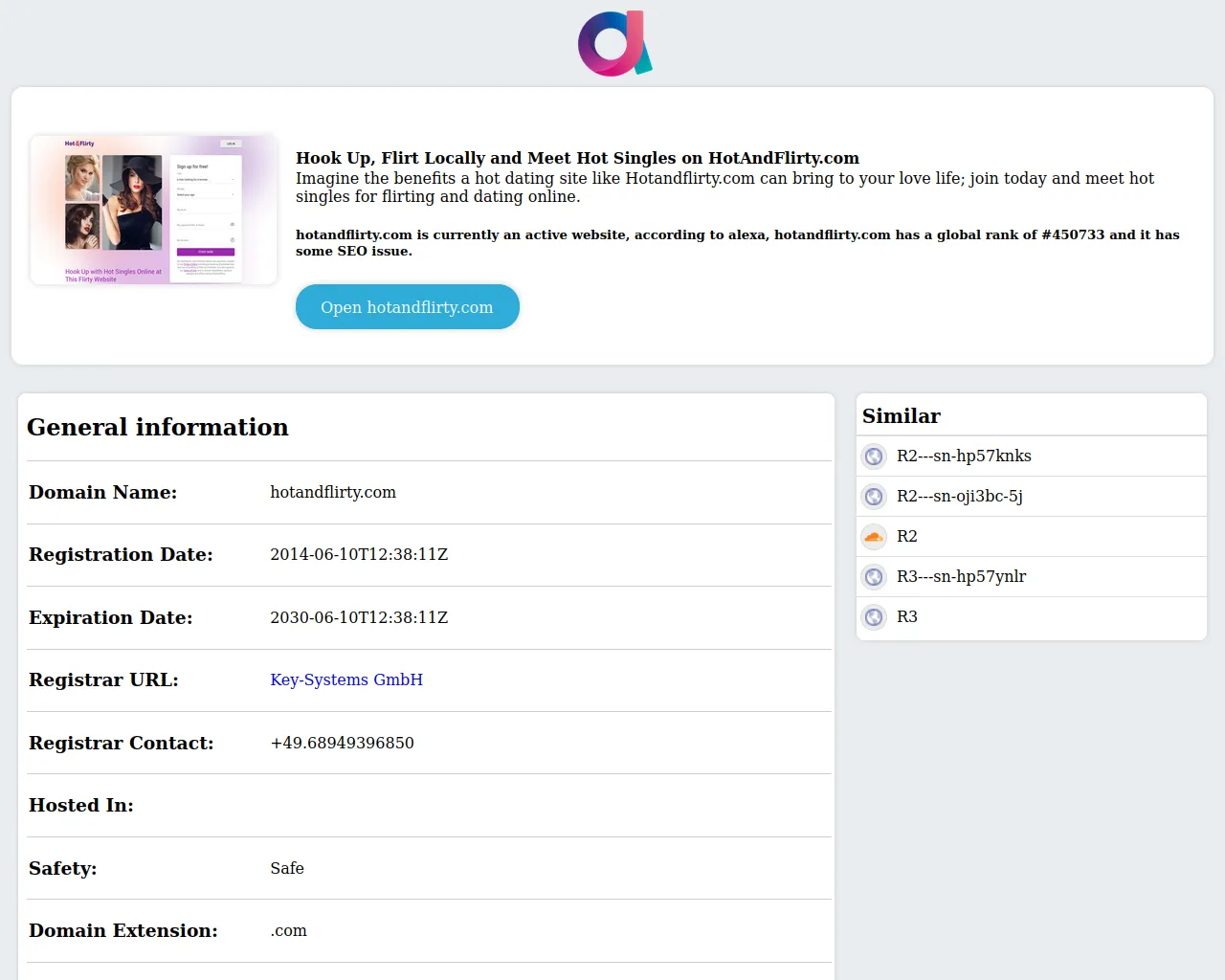Select the R2---sn-oji3bc-5j similar entry

pos(959,497)
